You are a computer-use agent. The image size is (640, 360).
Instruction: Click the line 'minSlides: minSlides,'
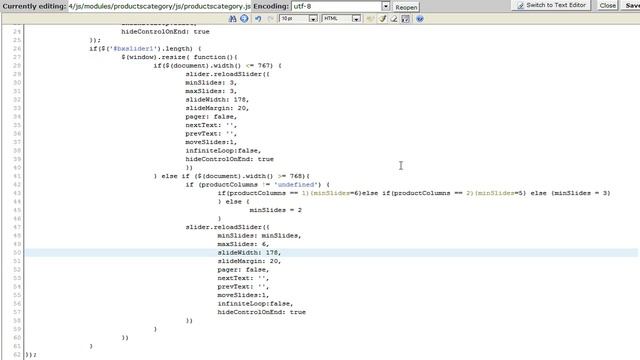coord(259,236)
